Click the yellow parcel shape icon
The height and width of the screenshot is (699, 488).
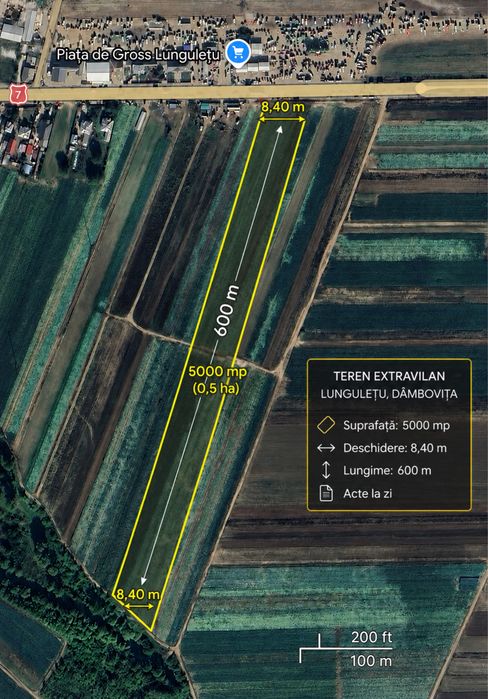[x=326, y=425]
